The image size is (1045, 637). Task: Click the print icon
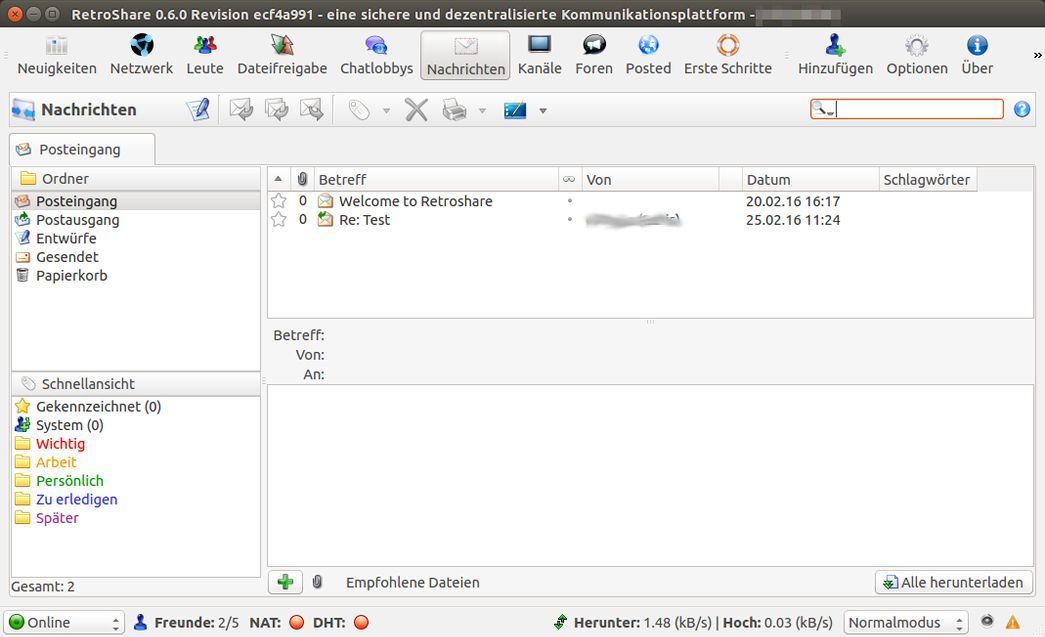[455, 109]
